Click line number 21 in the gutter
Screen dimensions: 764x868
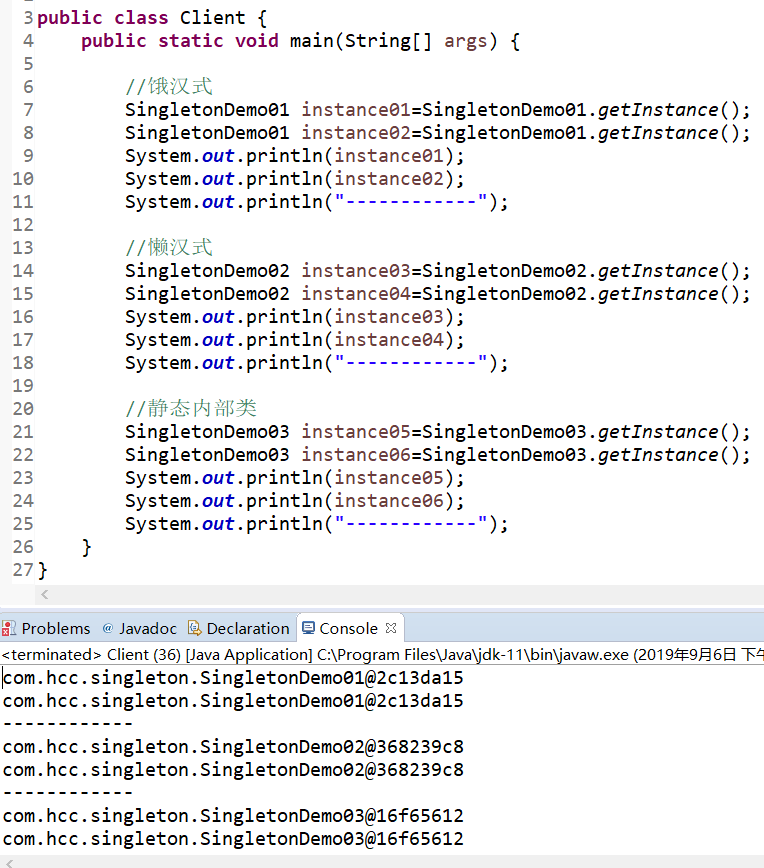tap(23, 432)
